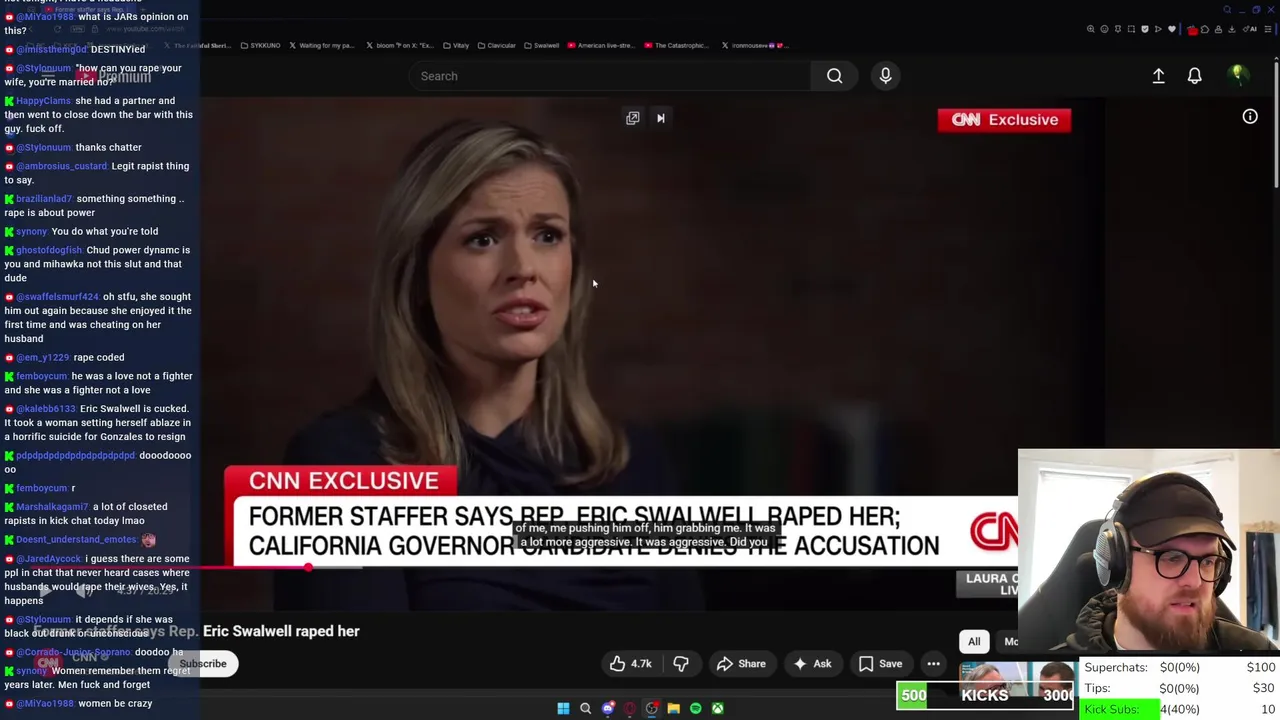This screenshot has width=1280, height=720.
Task: Click chat username Marshalkagami7
Action: pyautogui.click(x=52, y=507)
